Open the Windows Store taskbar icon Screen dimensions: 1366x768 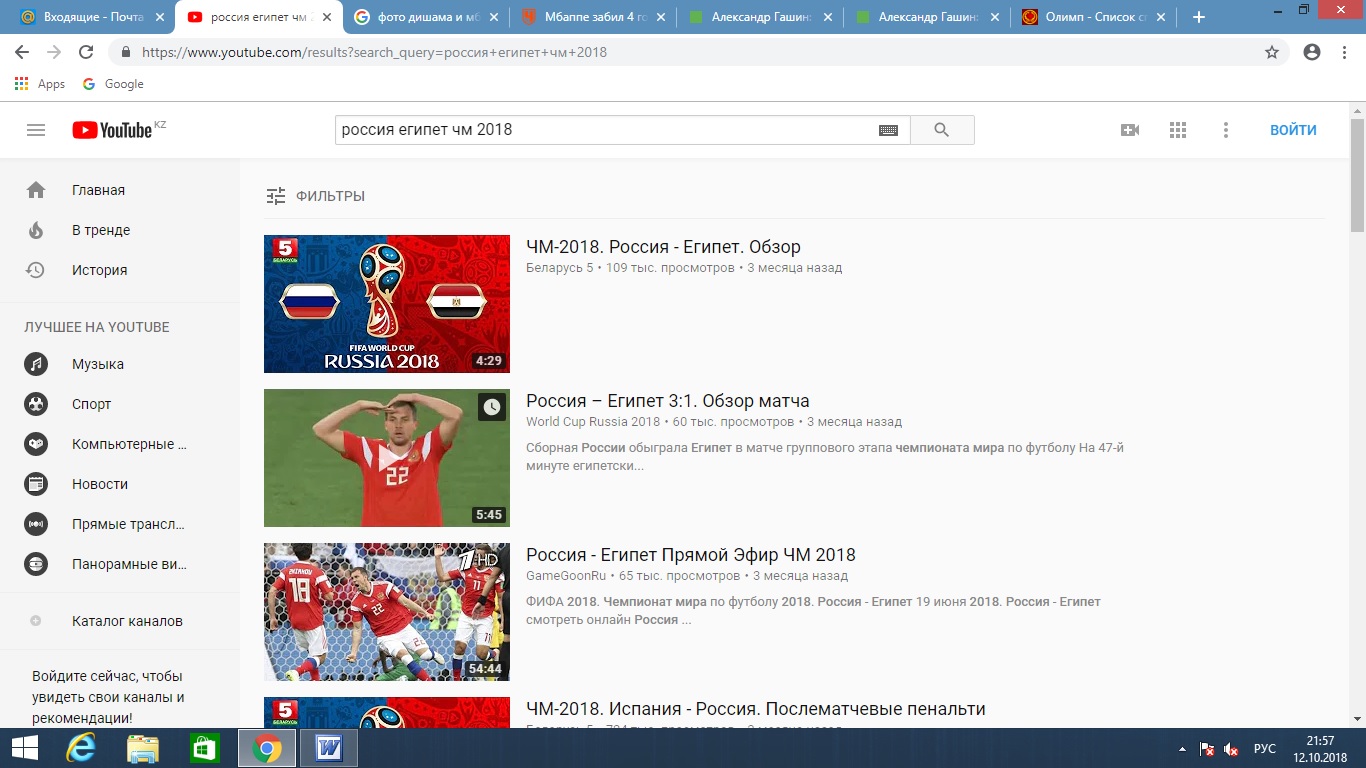pos(204,748)
